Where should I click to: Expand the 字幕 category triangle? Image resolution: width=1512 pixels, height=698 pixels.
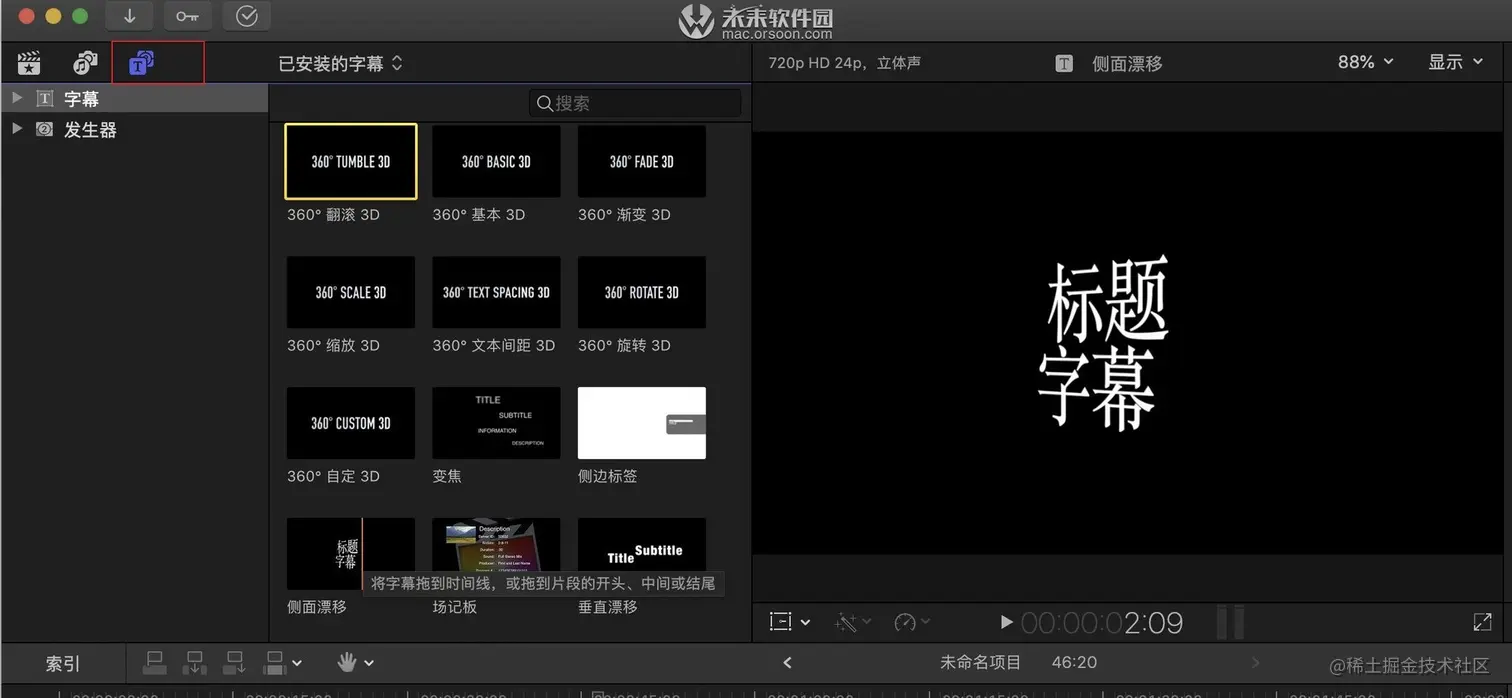[16, 98]
